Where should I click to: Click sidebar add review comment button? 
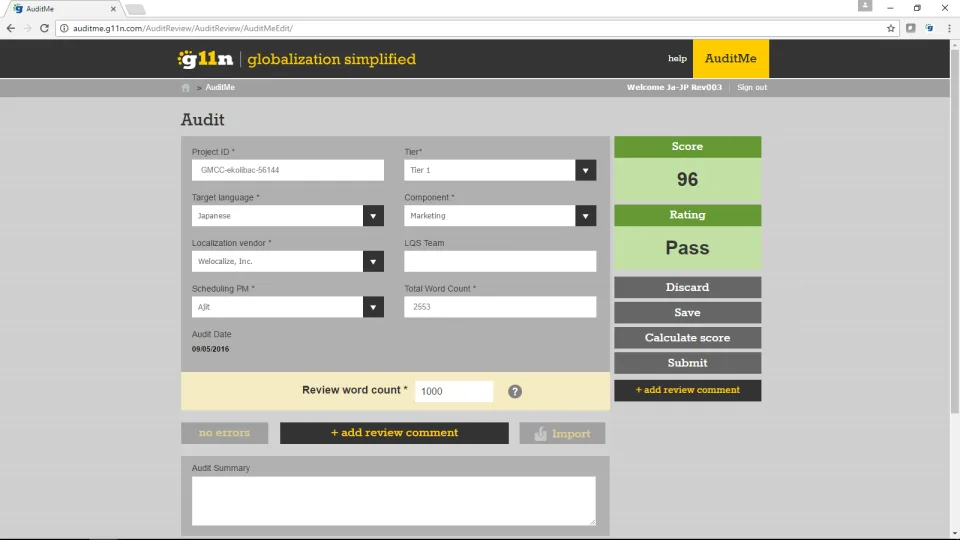click(x=688, y=390)
